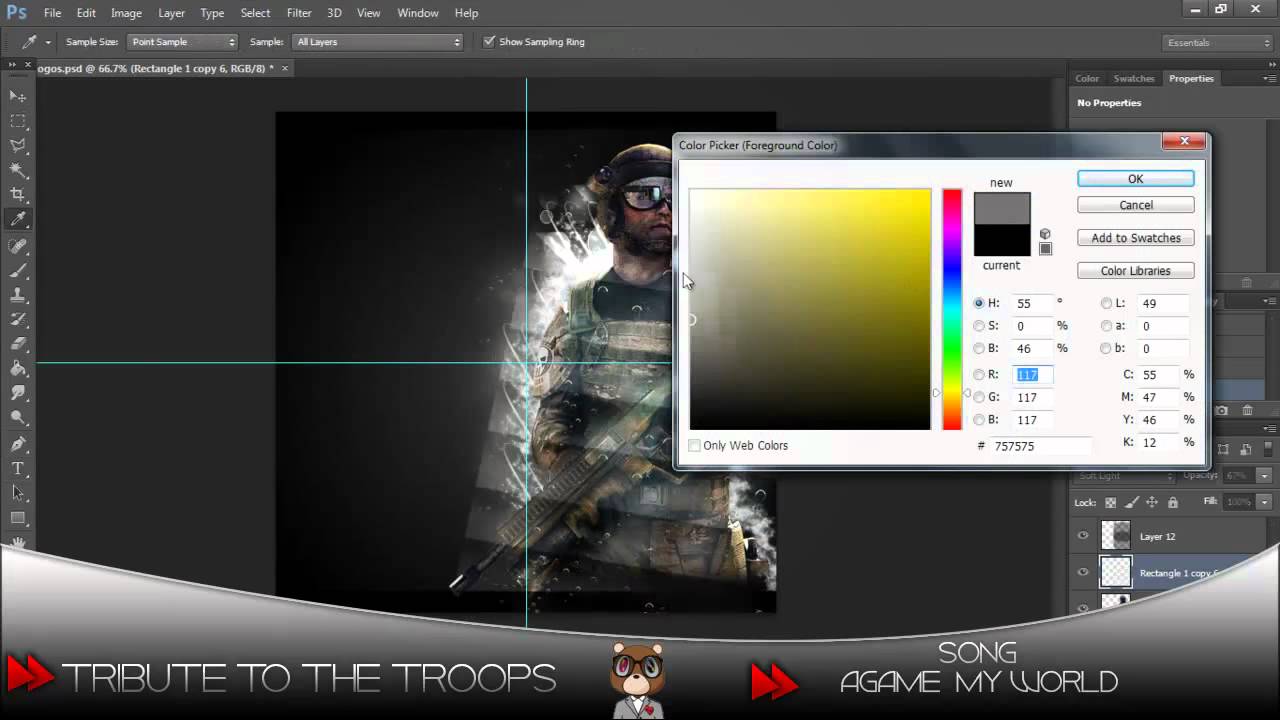The height and width of the screenshot is (720, 1280).
Task: Open the Sample All Layers dropdown
Action: pyautogui.click(x=378, y=42)
